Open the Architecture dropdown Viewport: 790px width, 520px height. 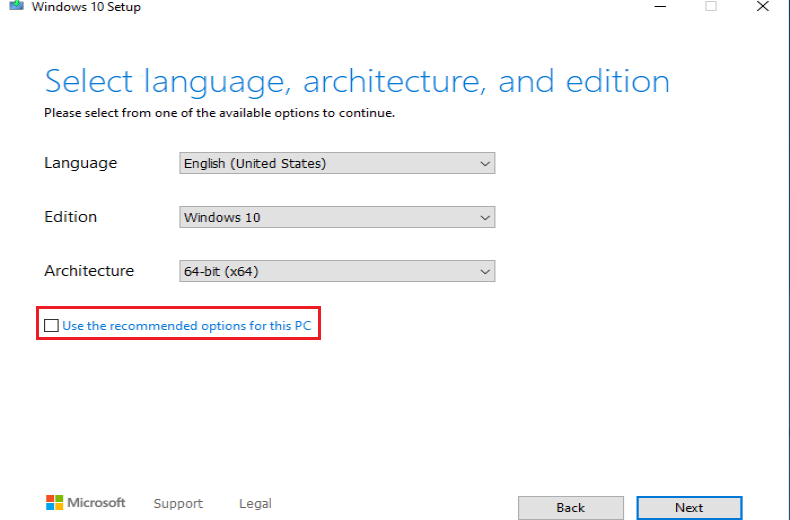click(x=337, y=271)
